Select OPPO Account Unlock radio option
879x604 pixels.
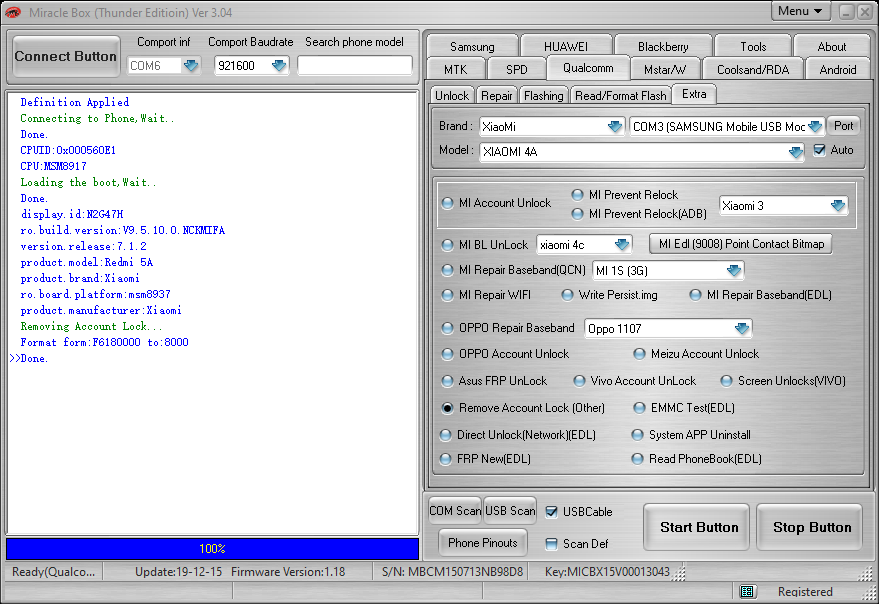click(447, 354)
